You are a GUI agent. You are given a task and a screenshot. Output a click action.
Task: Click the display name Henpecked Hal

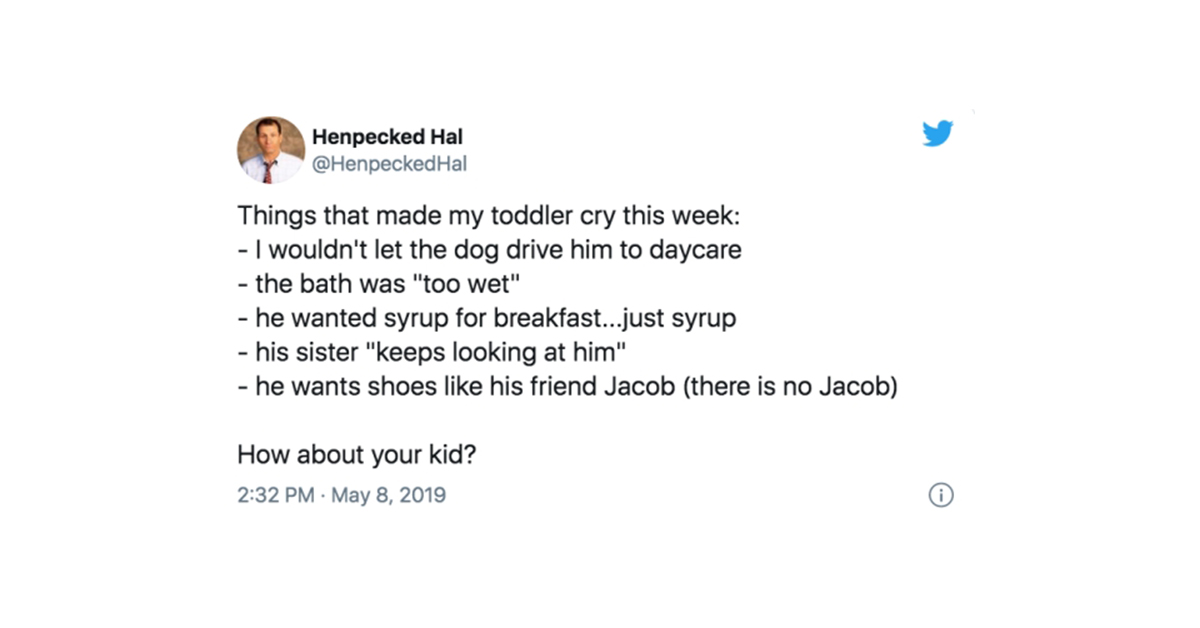click(x=387, y=137)
